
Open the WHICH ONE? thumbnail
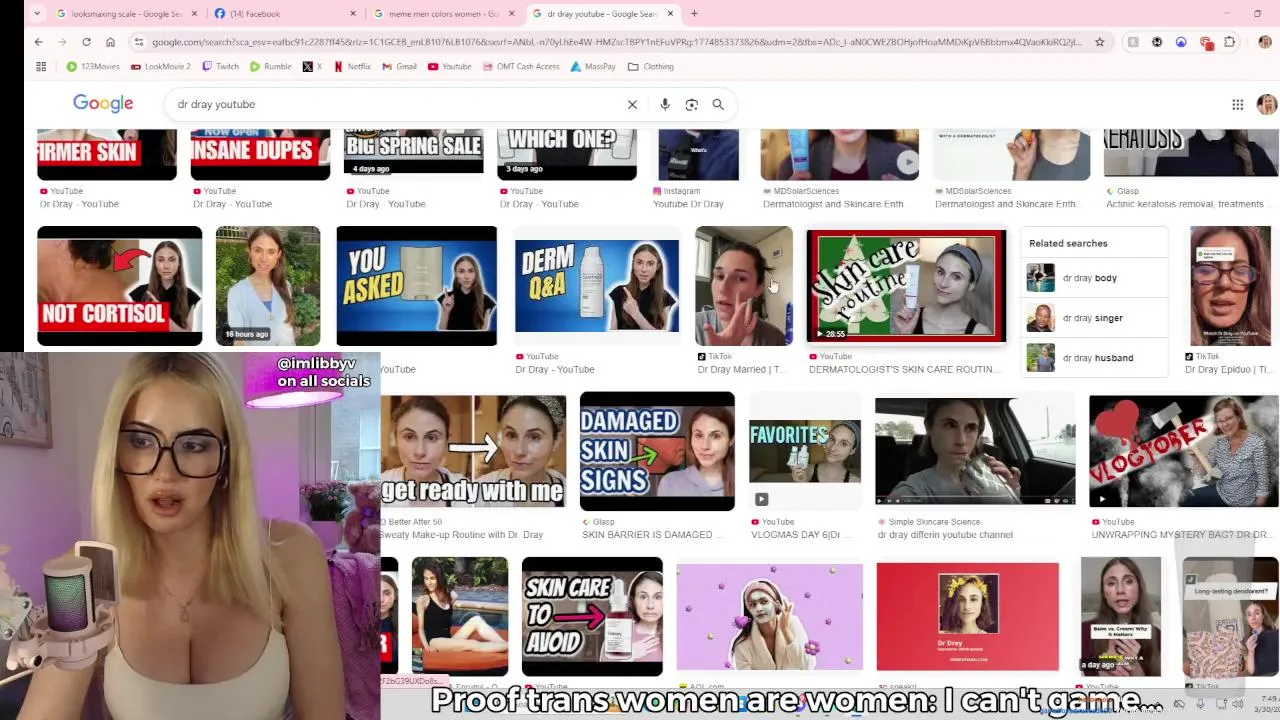pos(567,154)
